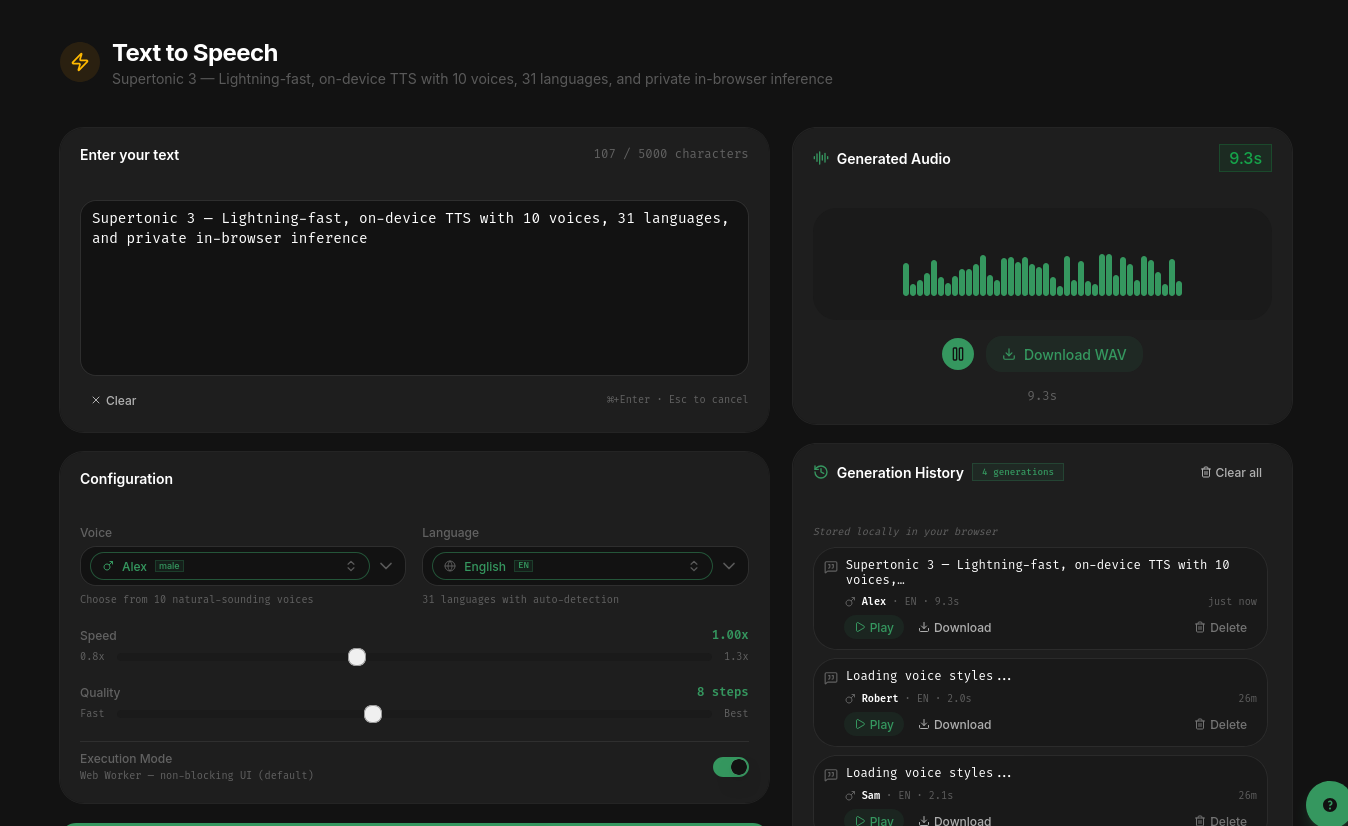Toggle the Execution Mode Web Worker switch

coord(731,767)
